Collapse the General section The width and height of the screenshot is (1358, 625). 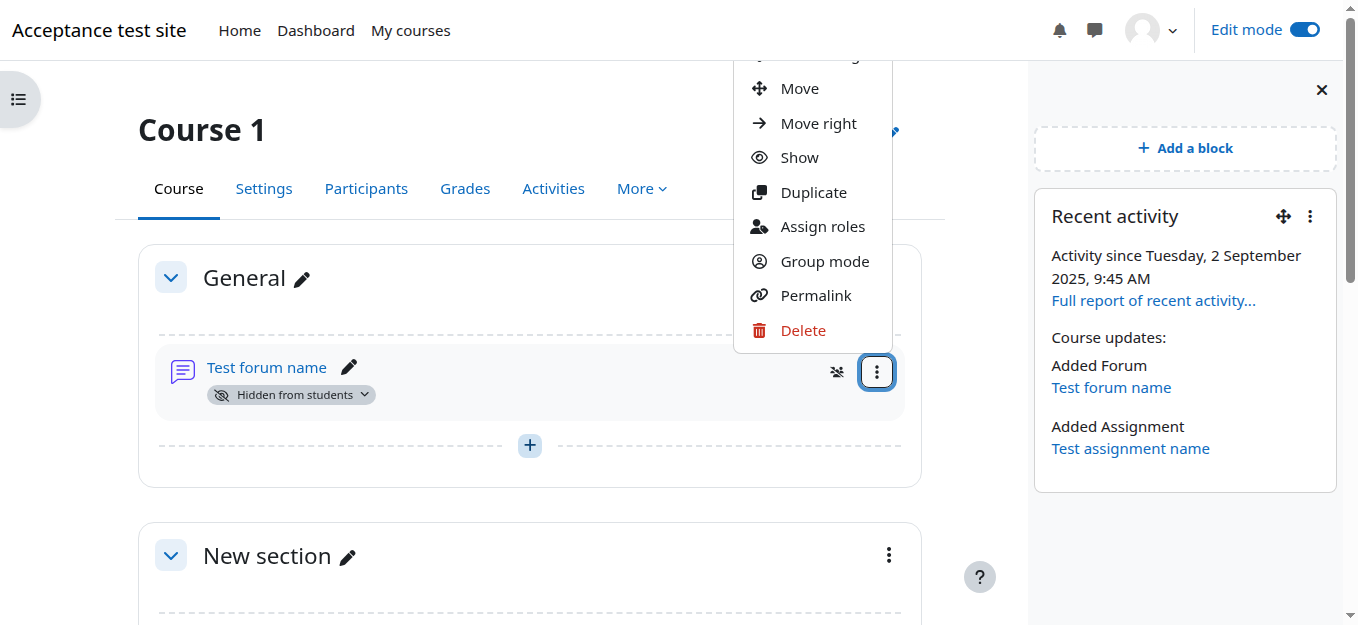(x=171, y=278)
